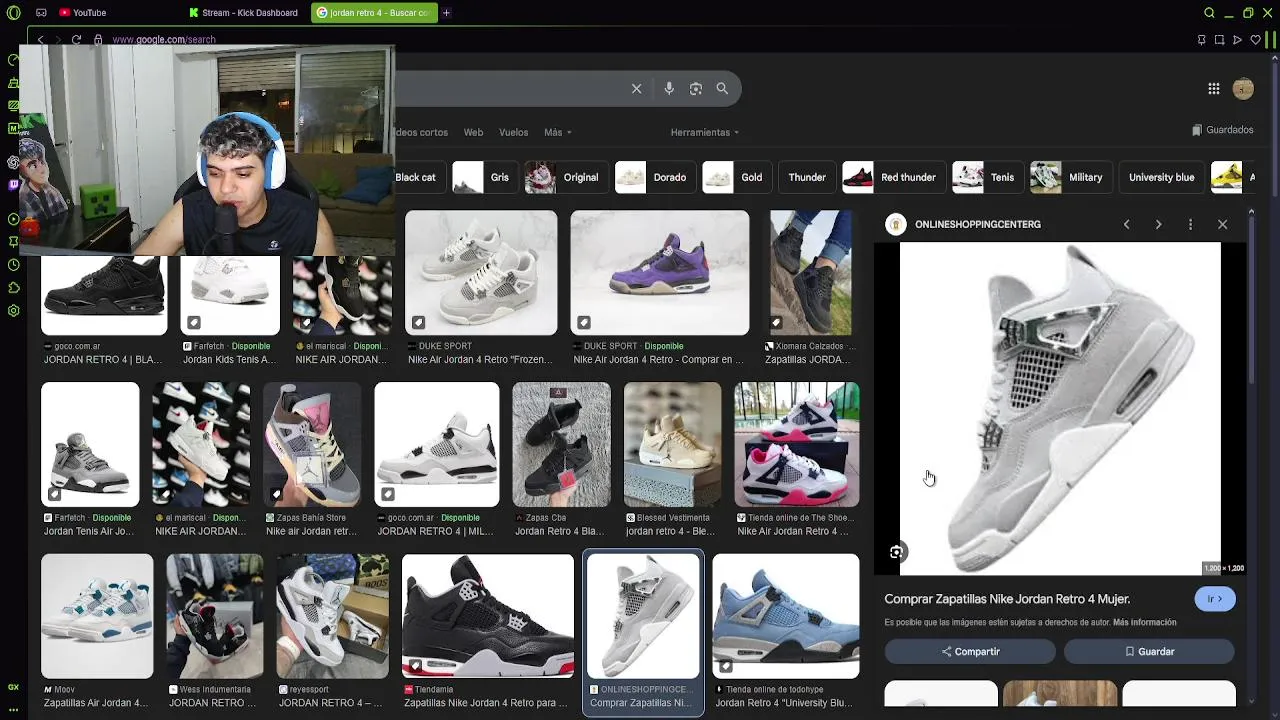This screenshot has width=1280, height=720.
Task: Show the next image in the preview panel
Action: 1159,224
